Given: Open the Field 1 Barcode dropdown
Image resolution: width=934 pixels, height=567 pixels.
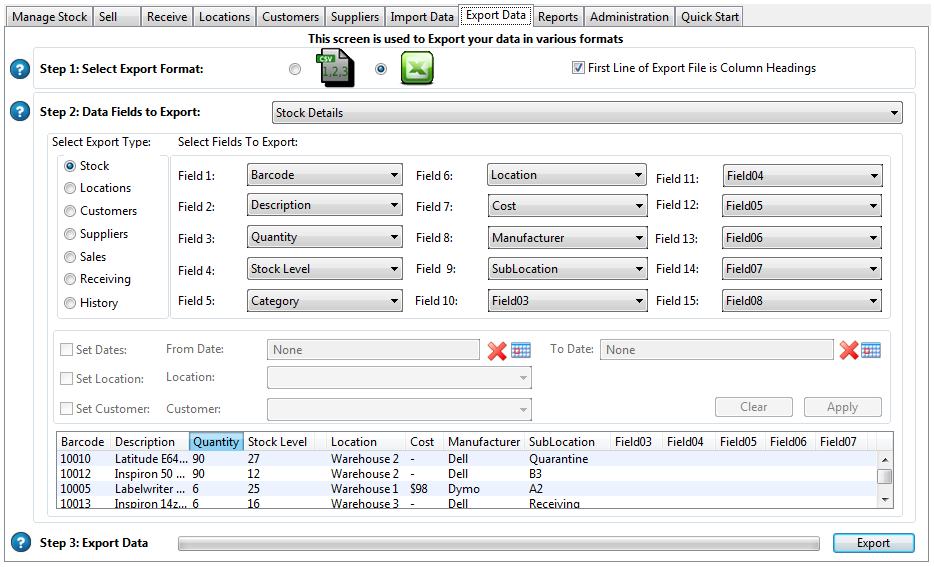Looking at the screenshot, I should click(x=325, y=175).
